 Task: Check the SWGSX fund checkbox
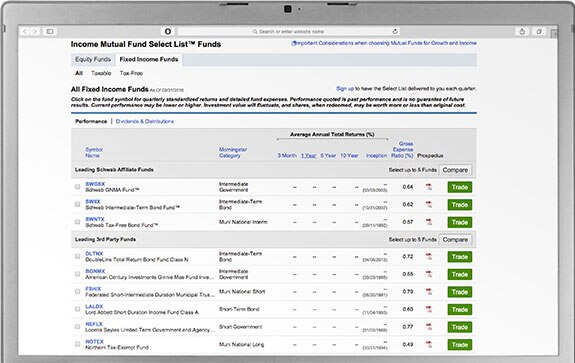point(77,187)
